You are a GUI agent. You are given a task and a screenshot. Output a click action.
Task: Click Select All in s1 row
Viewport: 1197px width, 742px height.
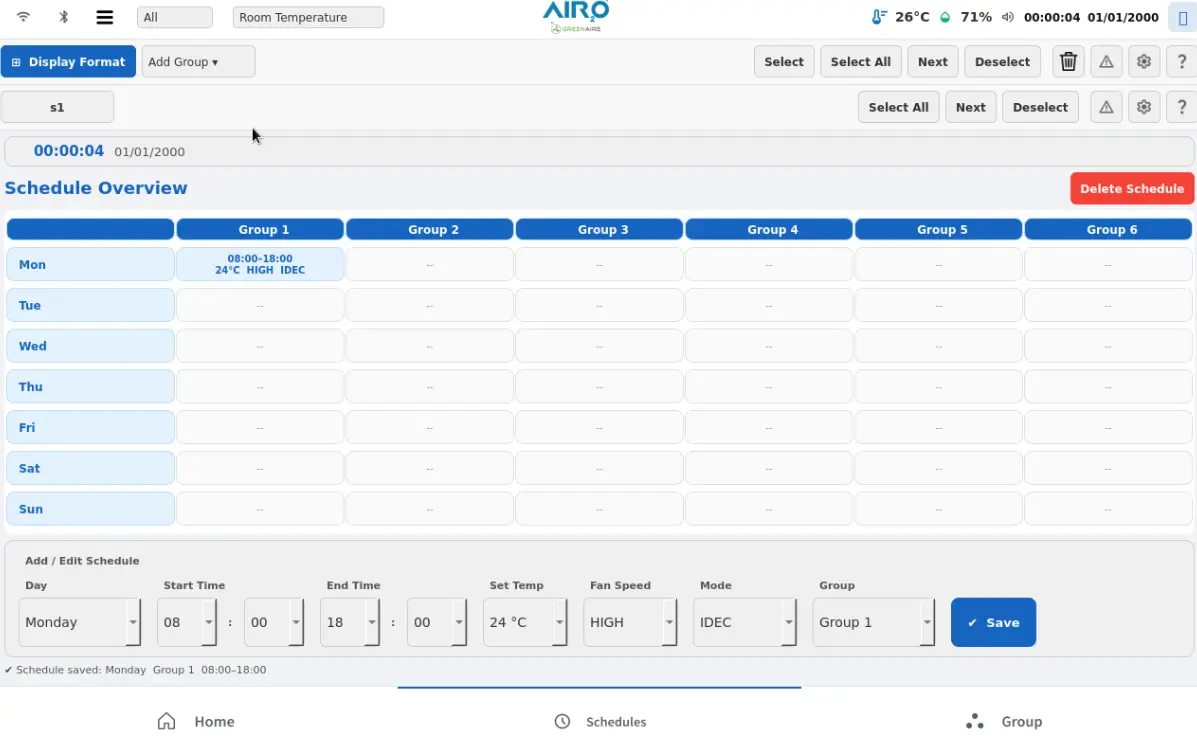[x=899, y=107]
